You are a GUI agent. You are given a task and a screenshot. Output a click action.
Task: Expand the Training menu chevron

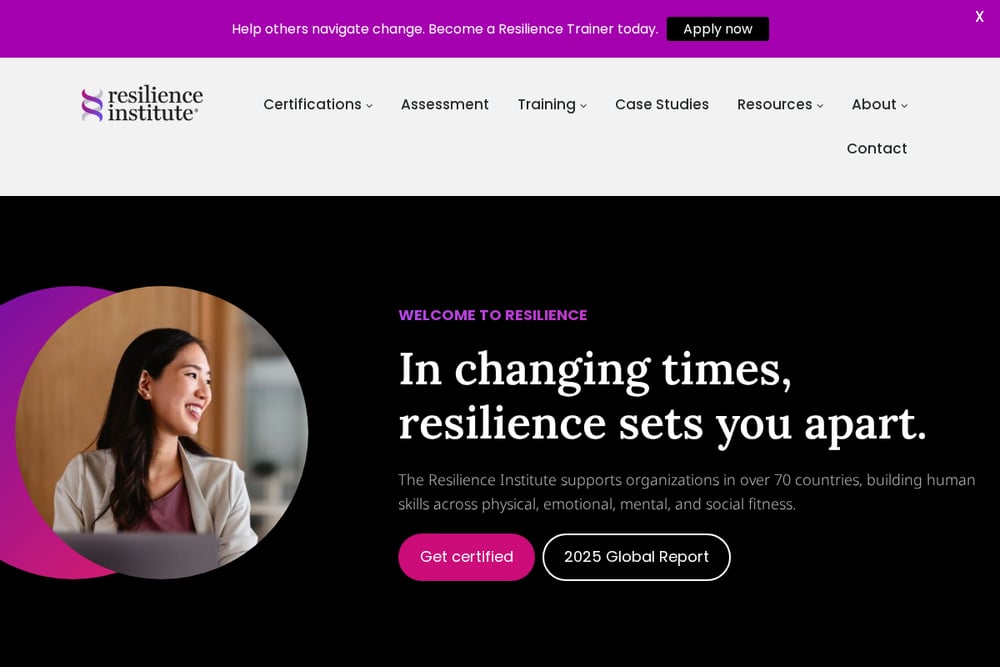(x=584, y=106)
